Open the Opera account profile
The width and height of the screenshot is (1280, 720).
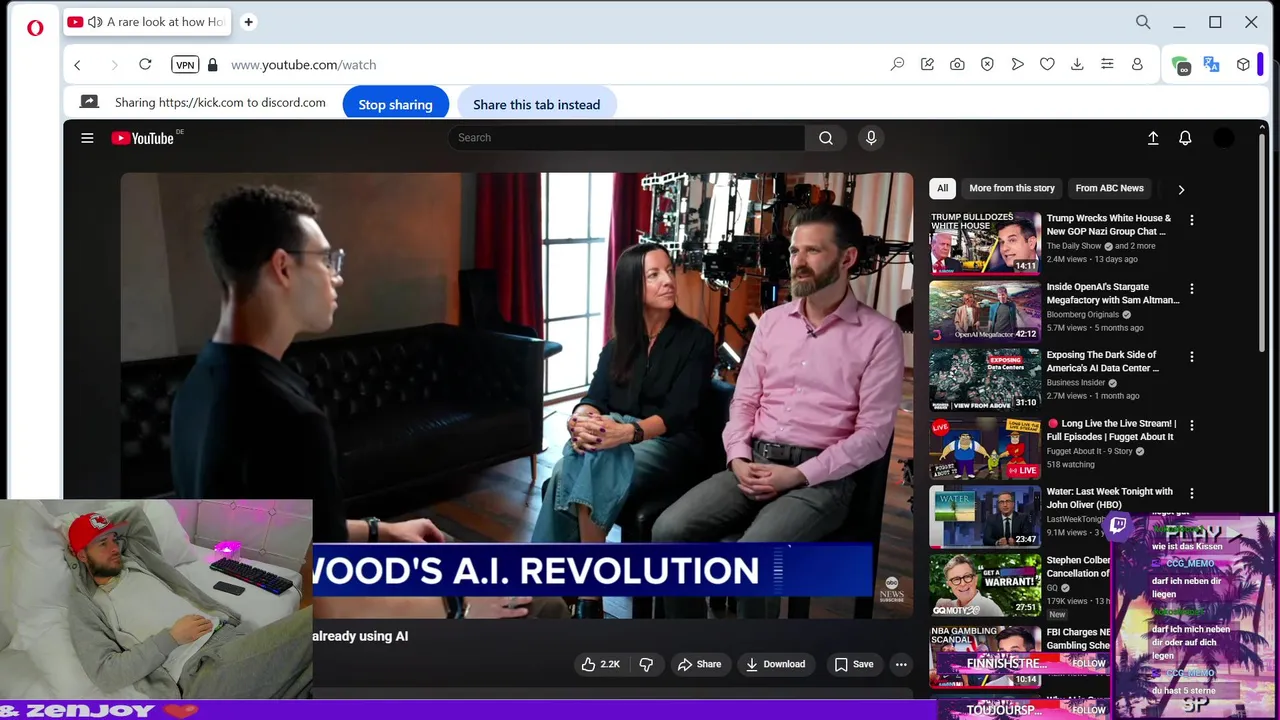point(1137,64)
